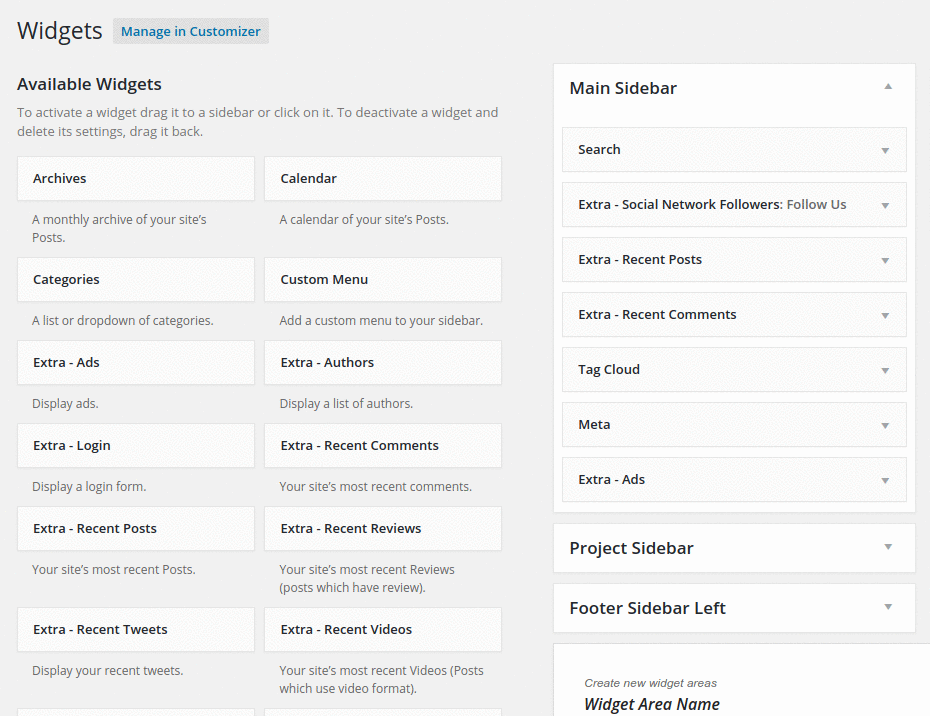This screenshot has height=716, width=930.
Task: Select the Calendar widget
Action: point(383,178)
